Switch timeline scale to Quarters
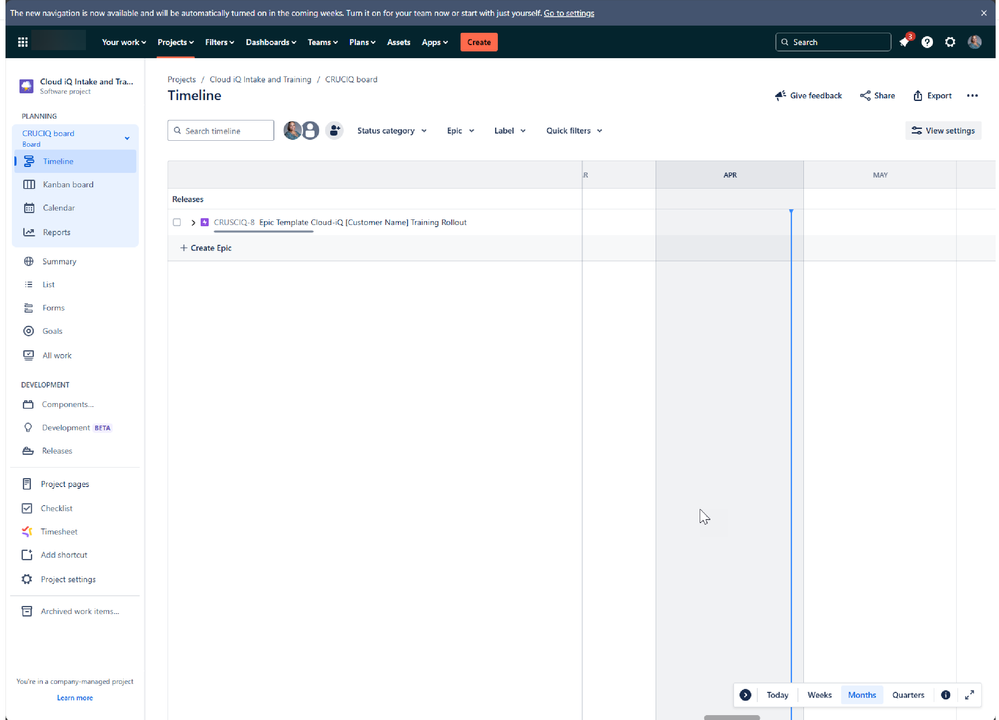Image resolution: width=999 pixels, height=720 pixels. click(908, 695)
